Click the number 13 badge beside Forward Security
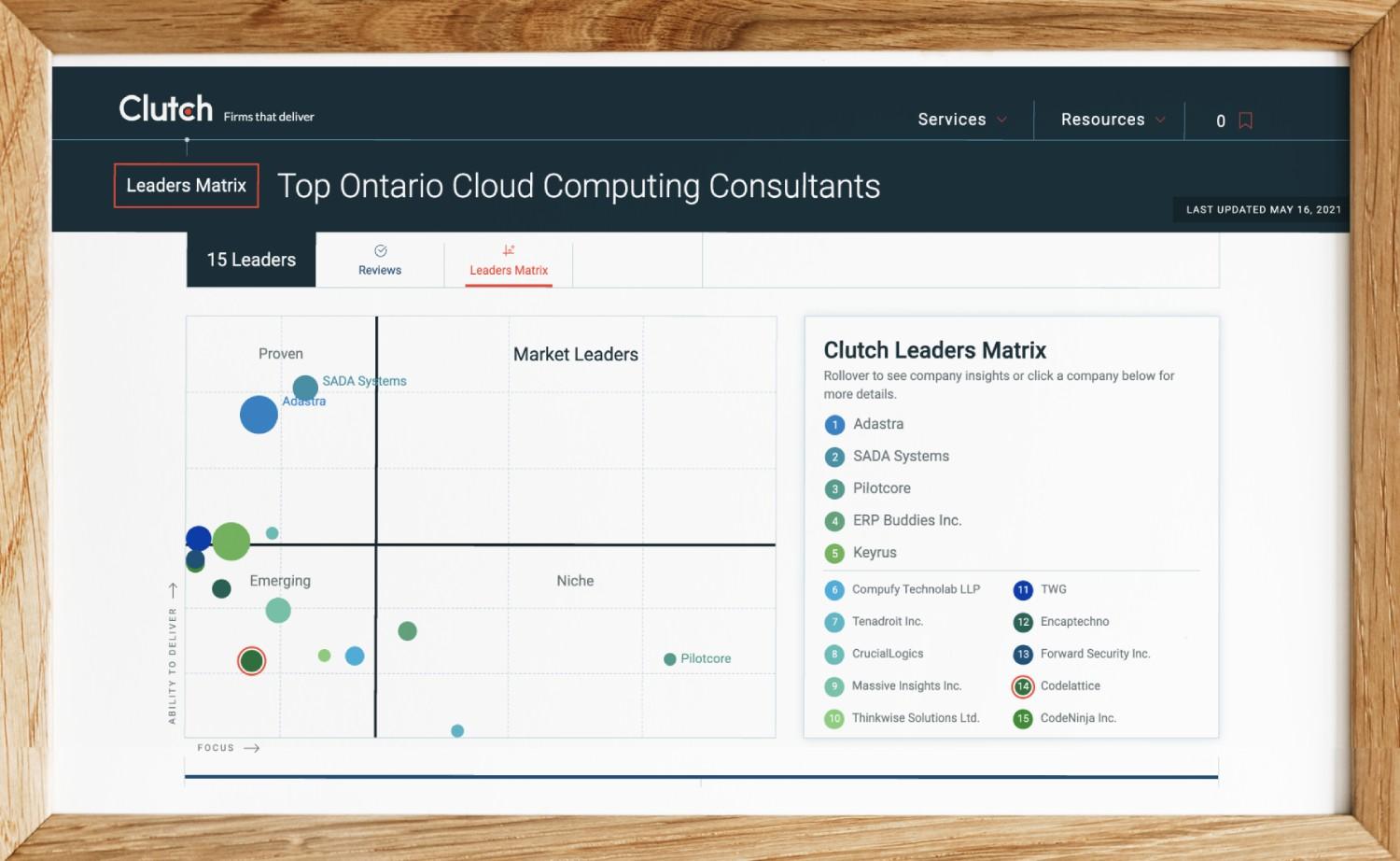This screenshot has width=1400, height=861. tap(1023, 655)
